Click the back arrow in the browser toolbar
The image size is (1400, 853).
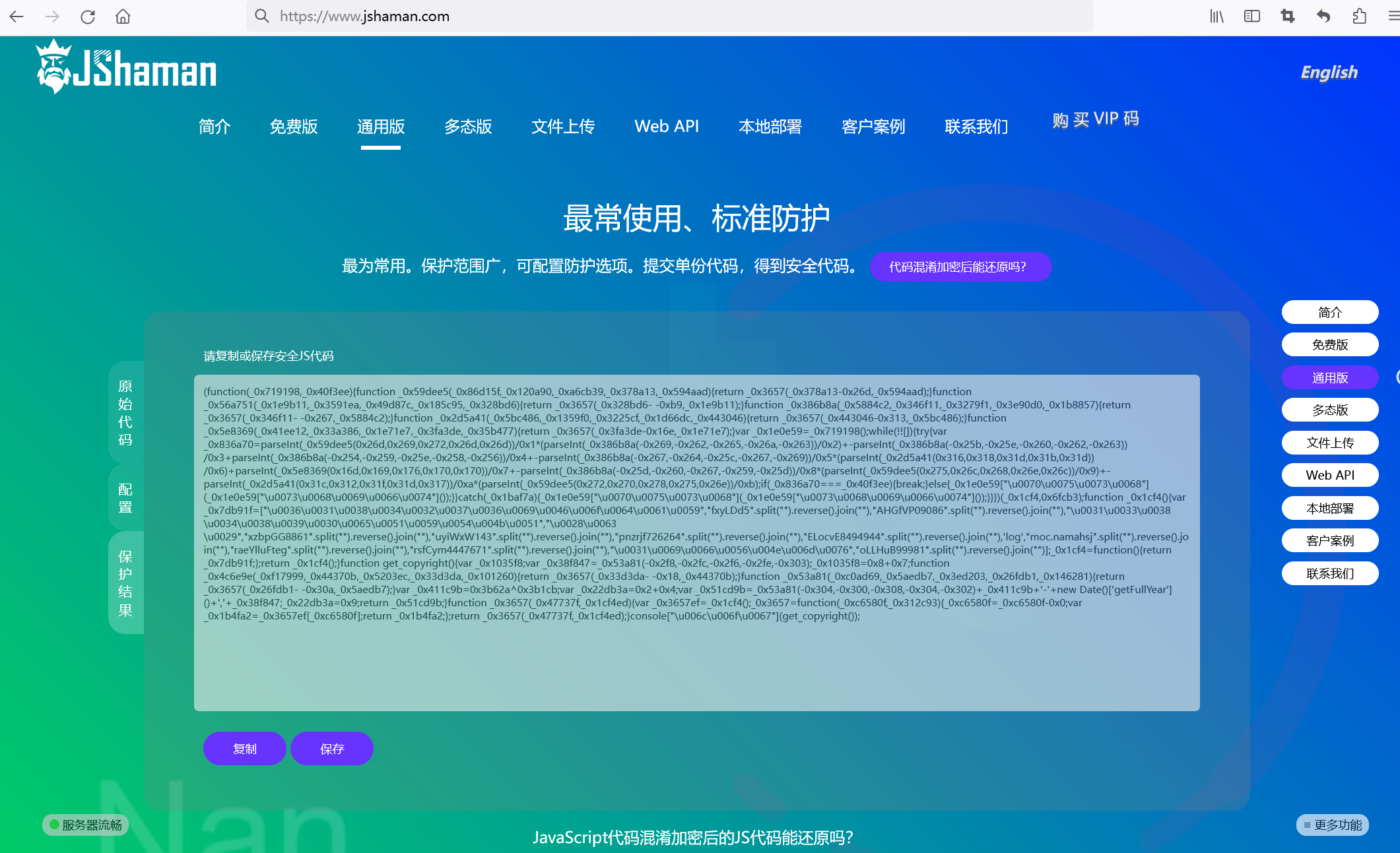coord(16,16)
